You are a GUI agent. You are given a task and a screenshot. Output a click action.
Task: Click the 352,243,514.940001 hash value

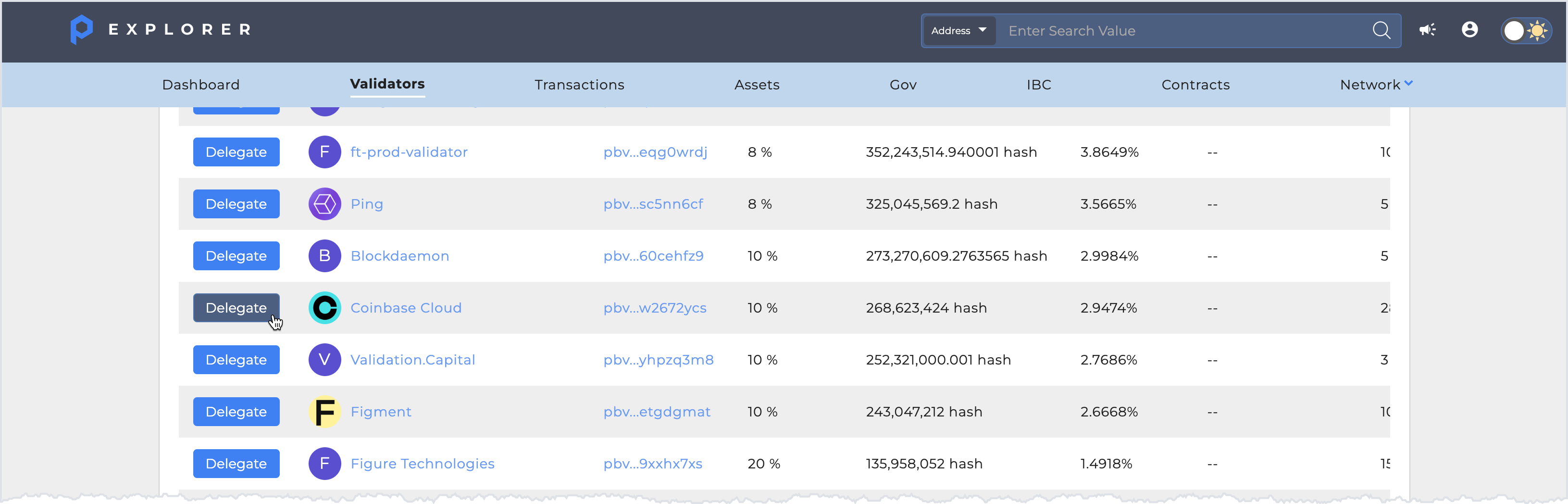point(951,152)
